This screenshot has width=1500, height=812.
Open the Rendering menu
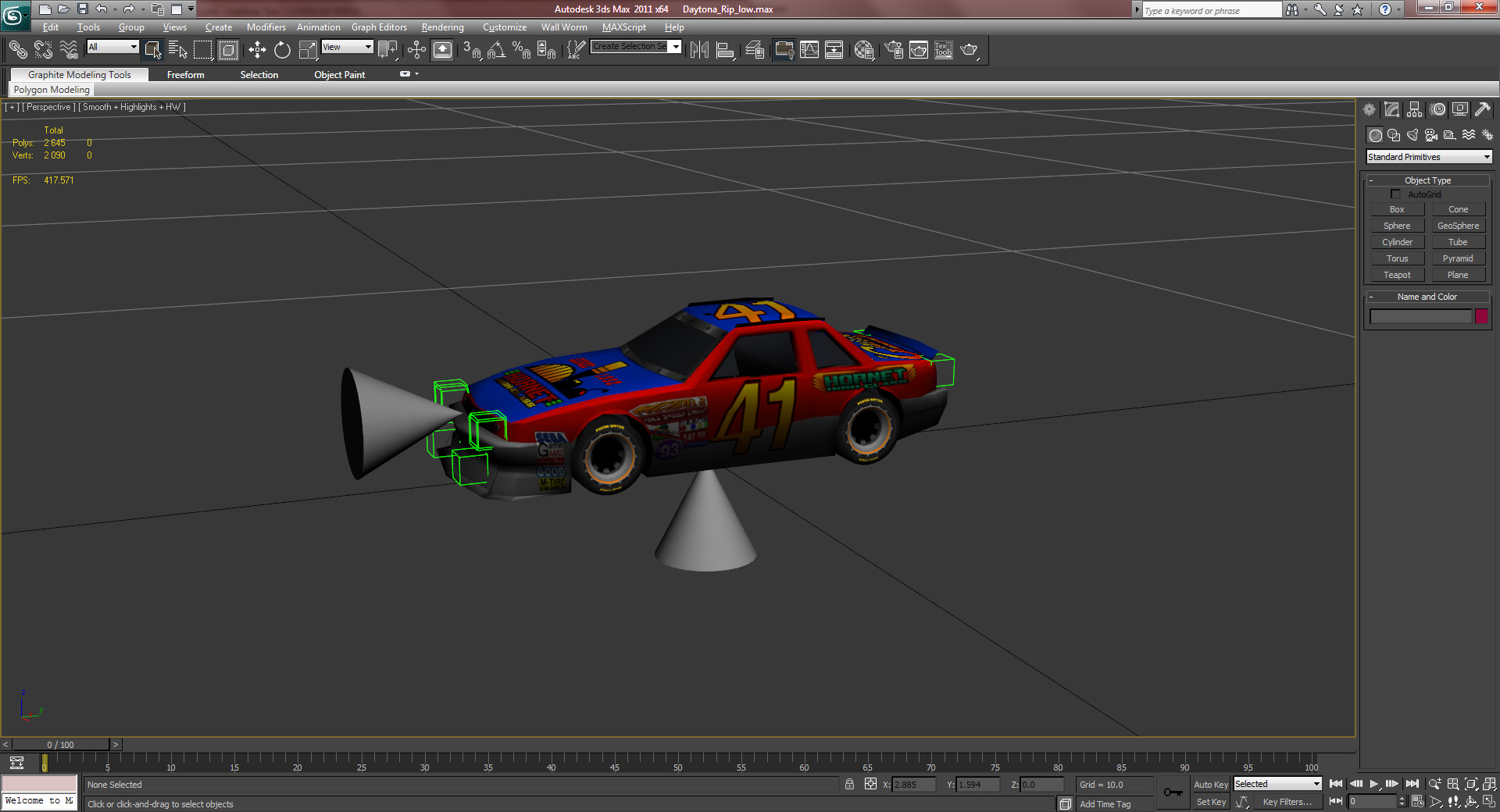pyautogui.click(x=442, y=27)
